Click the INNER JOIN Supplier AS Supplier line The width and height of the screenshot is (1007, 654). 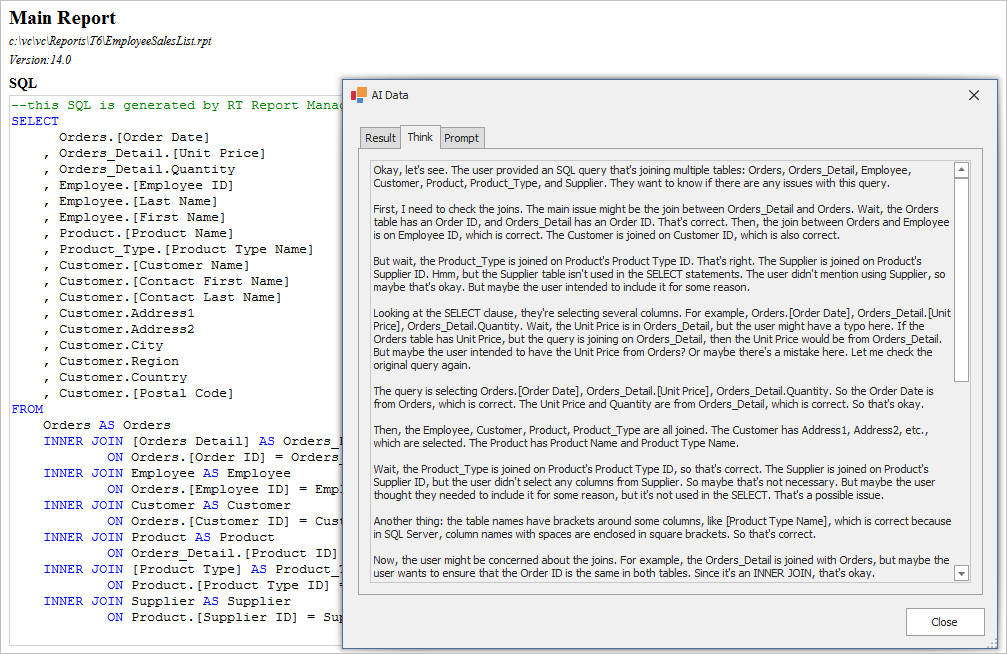point(167,601)
